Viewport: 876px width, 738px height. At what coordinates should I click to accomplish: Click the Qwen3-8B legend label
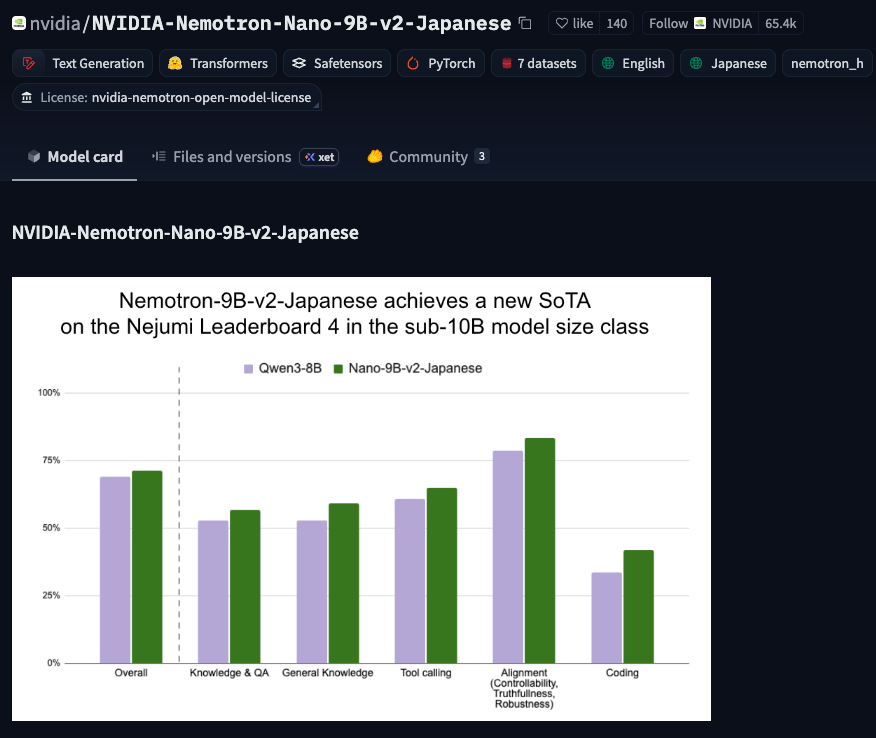click(290, 368)
